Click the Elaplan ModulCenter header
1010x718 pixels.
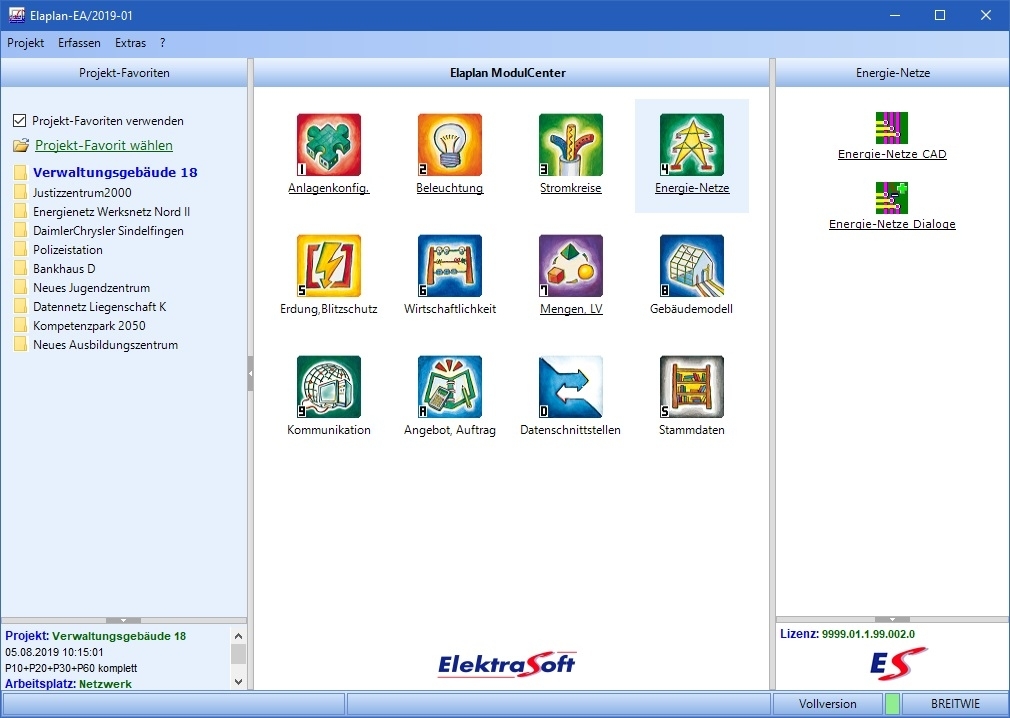coord(511,73)
